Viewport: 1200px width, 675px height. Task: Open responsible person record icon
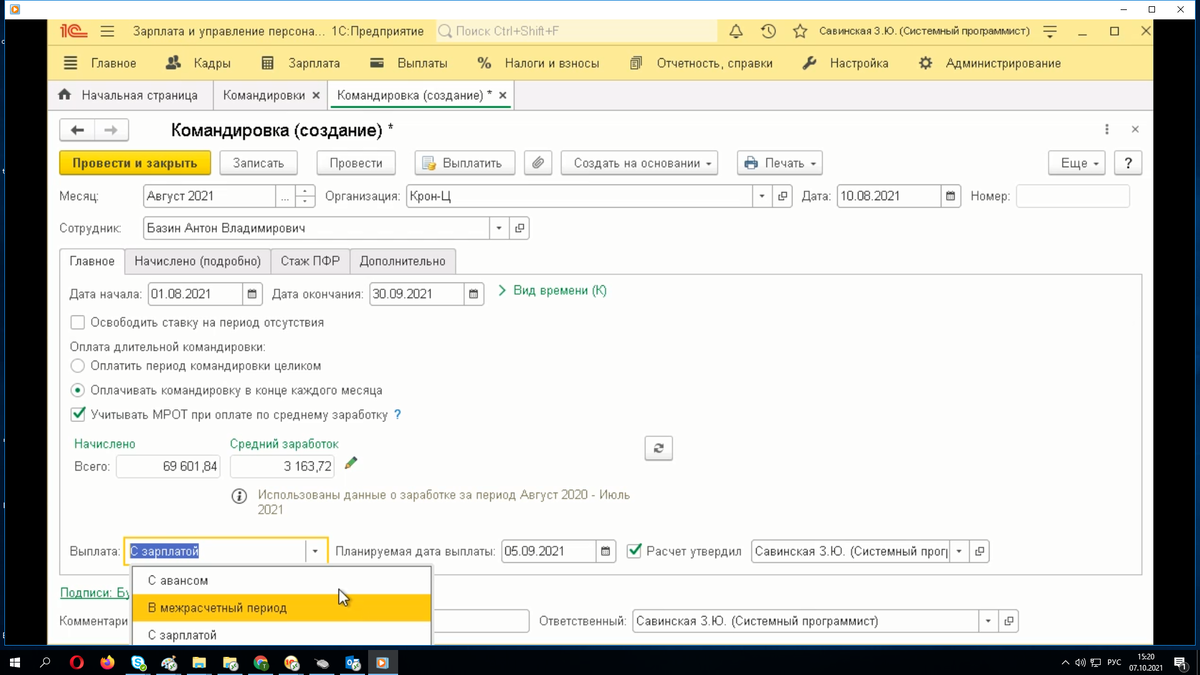1009,621
